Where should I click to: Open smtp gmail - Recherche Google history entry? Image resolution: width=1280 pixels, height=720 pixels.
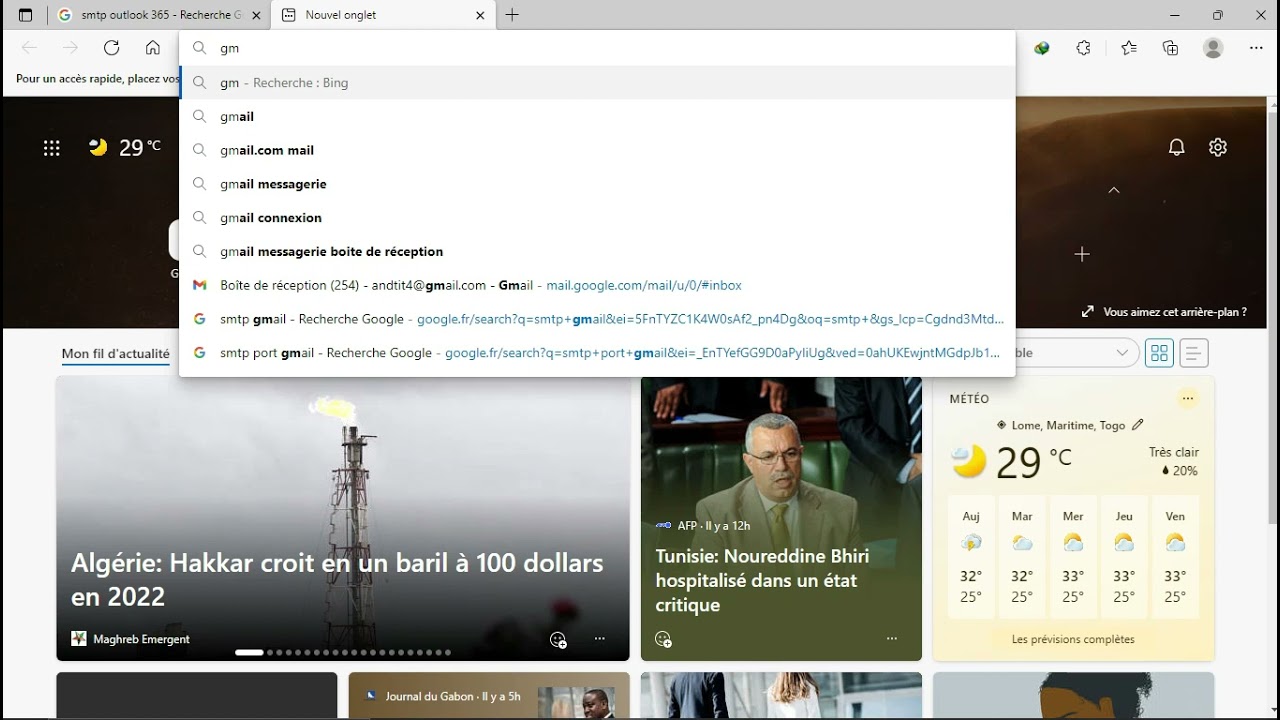click(597, 319)
